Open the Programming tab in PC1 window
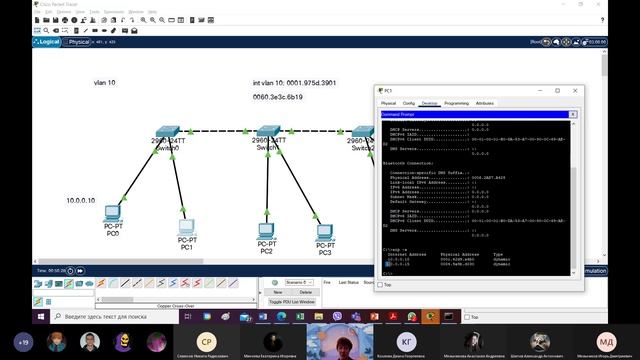 pyautogui.click(x=456, y=103)
